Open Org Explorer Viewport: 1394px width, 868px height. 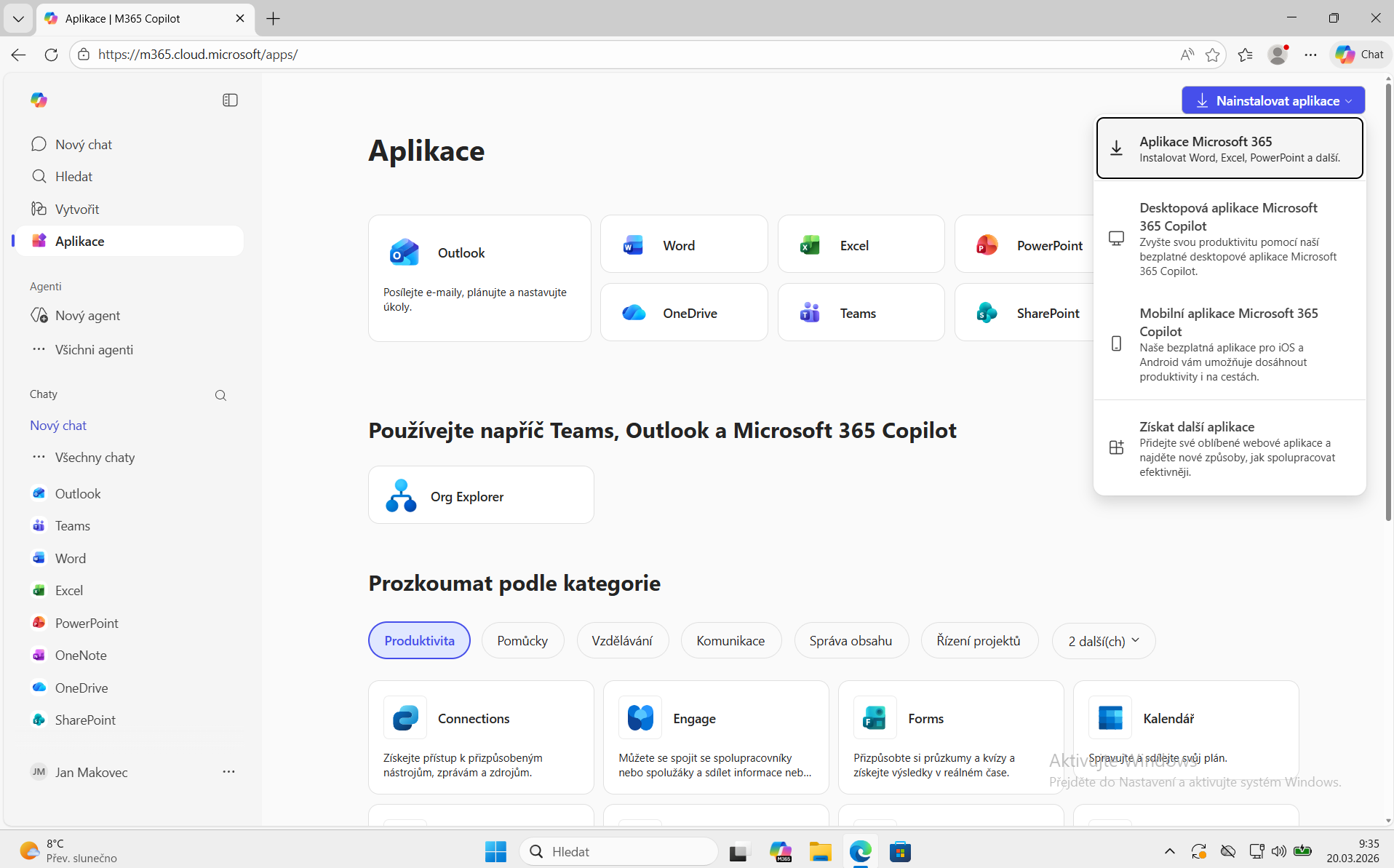(x=481, y=495)
